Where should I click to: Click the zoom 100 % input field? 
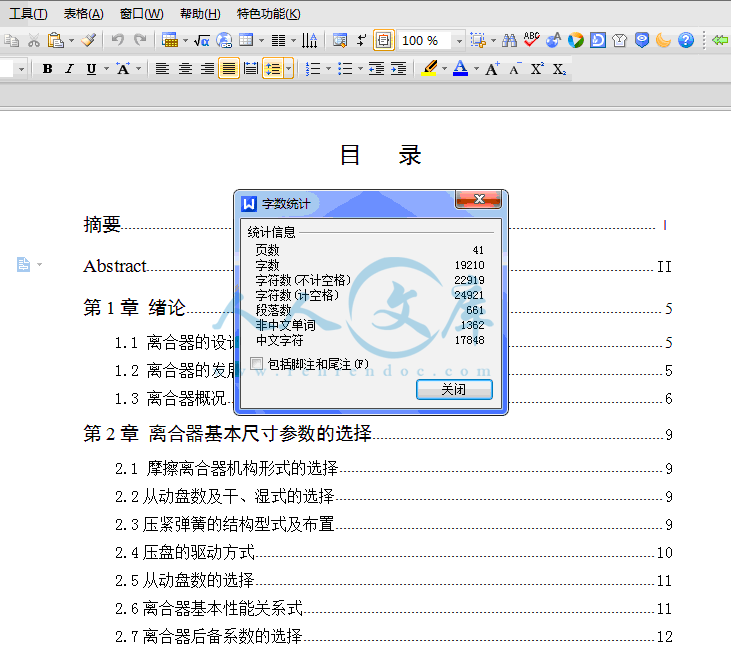(426, 41)
